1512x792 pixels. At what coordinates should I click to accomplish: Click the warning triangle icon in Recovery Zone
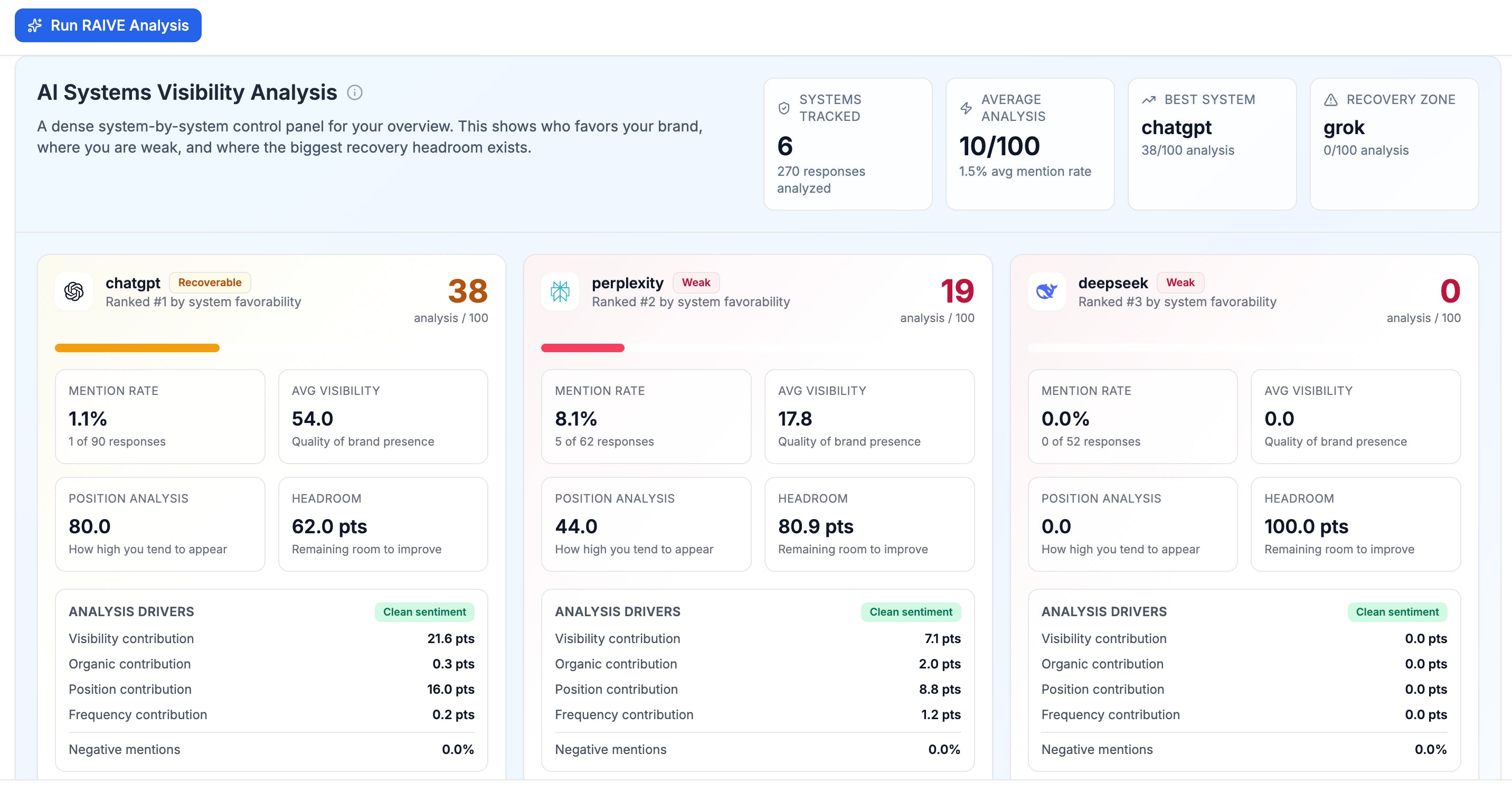coord(1330,100)
